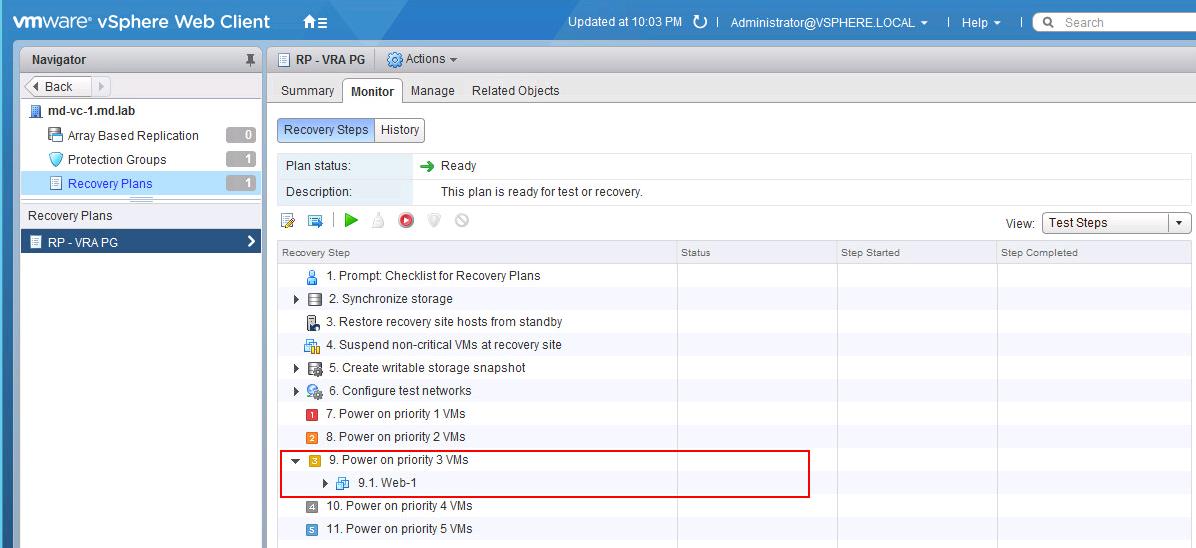Click md-vc-1.md.lab vCenter entry

coord(92,111)
